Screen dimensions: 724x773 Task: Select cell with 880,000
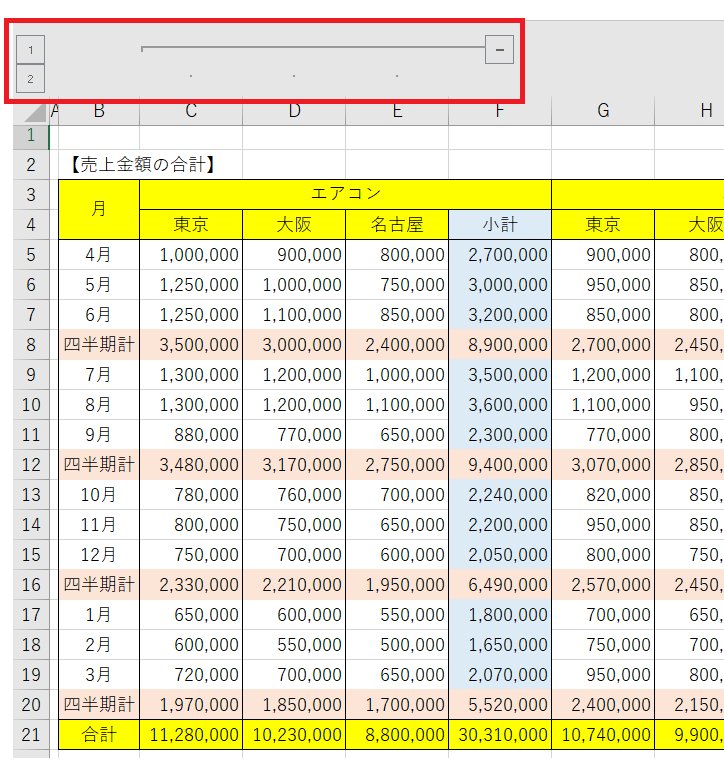(x=191, y=435)
